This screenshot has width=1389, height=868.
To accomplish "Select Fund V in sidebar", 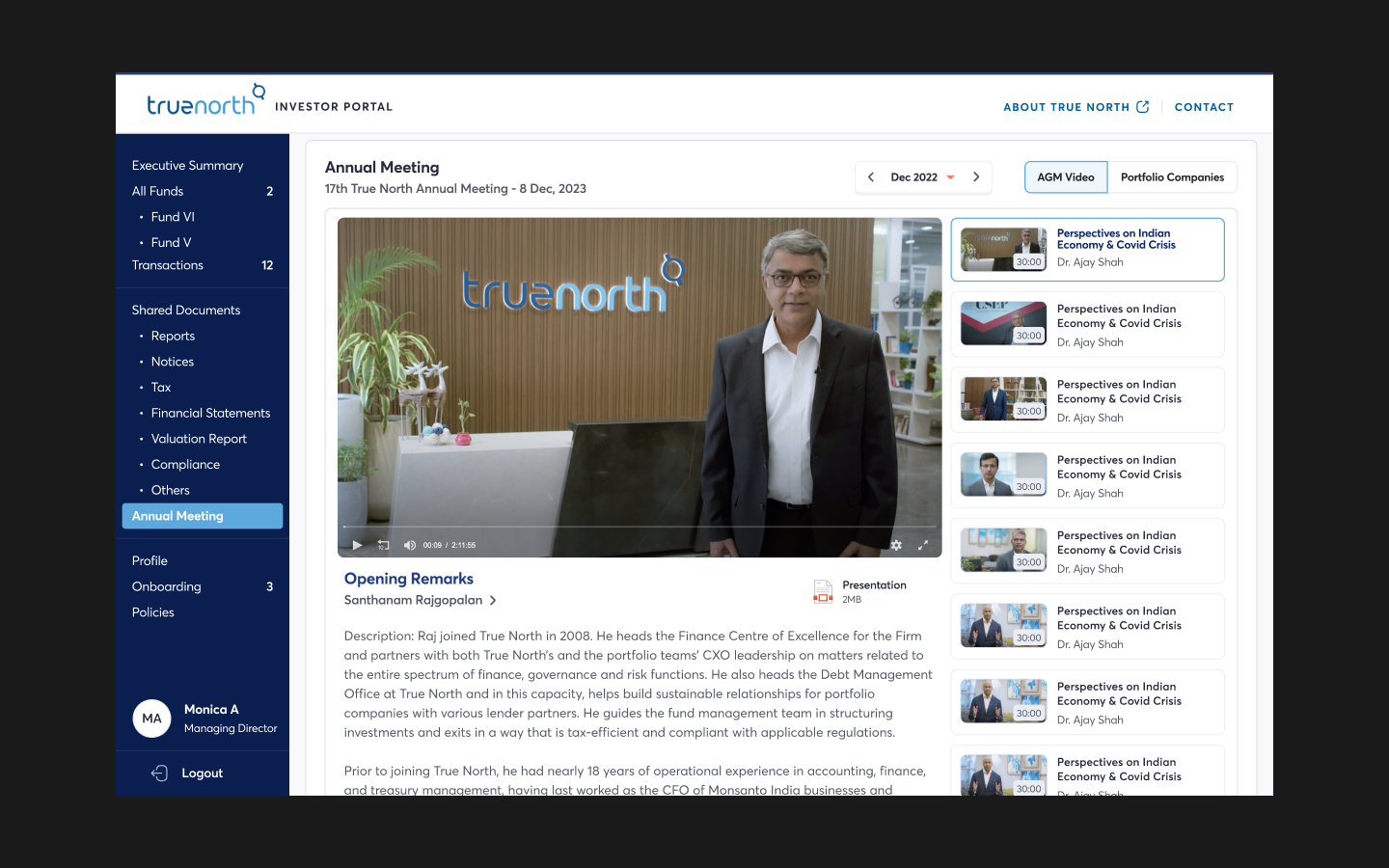I will point(171,243).
